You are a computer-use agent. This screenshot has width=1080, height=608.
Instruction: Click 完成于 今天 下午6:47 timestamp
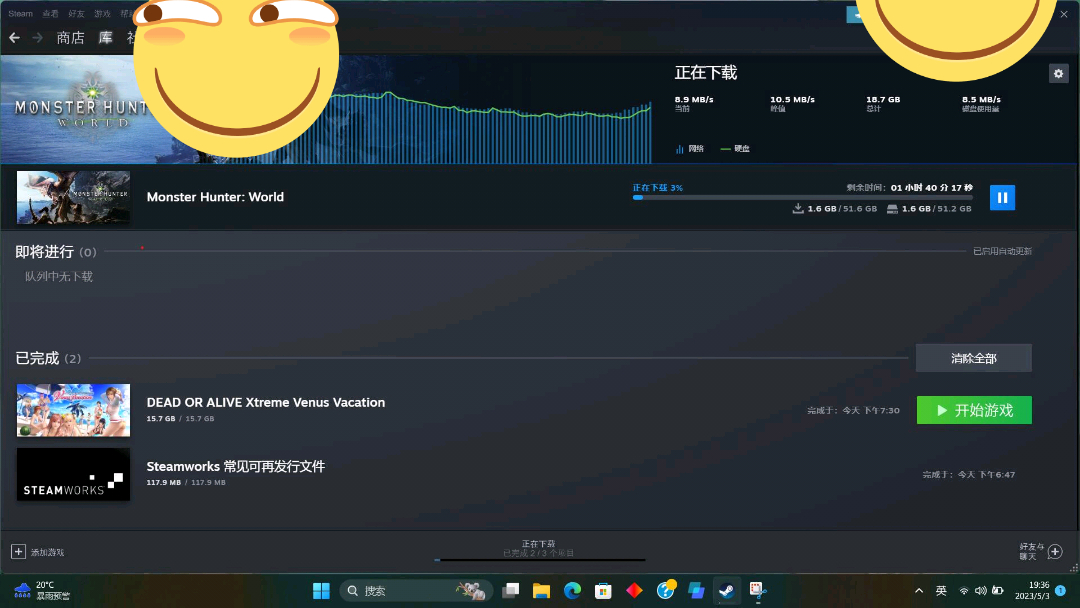(969, 474)
